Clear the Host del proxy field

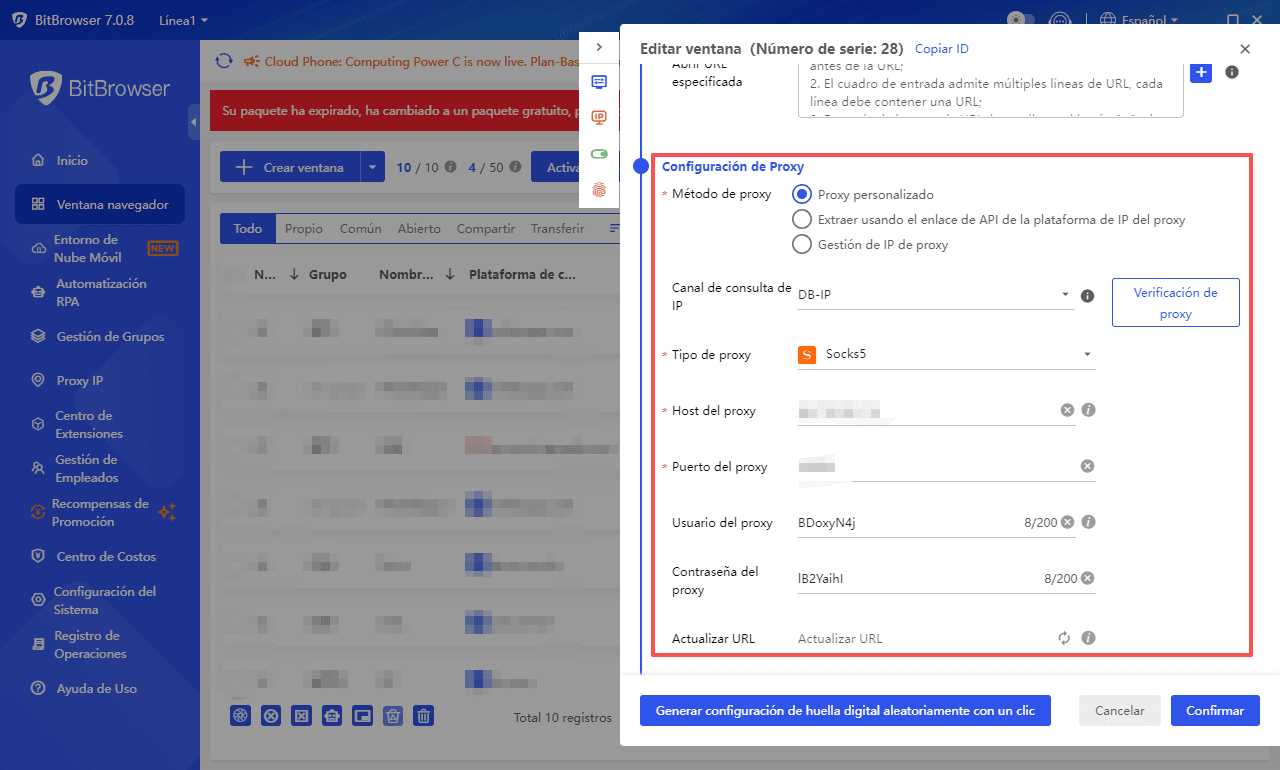[x=1067, y=410]
